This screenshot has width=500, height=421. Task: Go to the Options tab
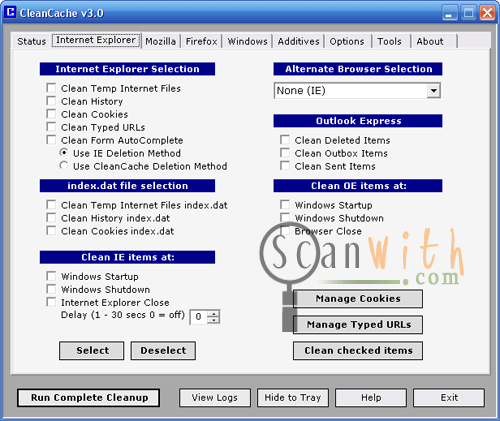(x=347, y=41)
